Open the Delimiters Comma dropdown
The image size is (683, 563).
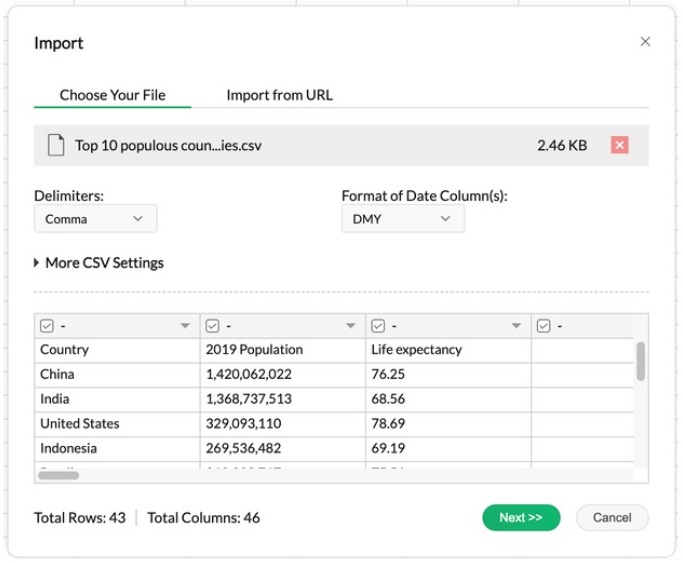pos(95,219)
